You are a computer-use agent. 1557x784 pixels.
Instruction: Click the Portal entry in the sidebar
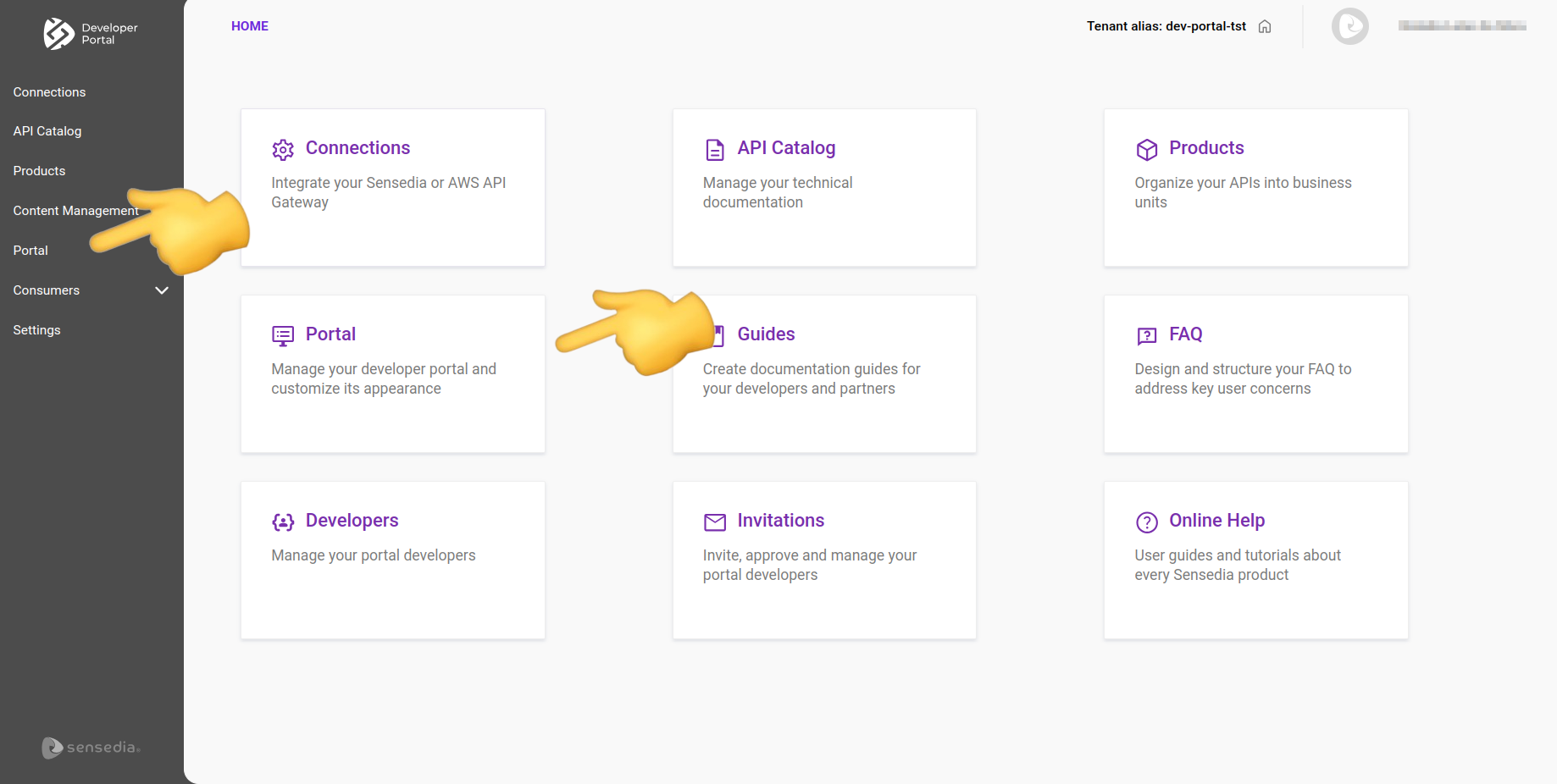[x=30, y=250]
